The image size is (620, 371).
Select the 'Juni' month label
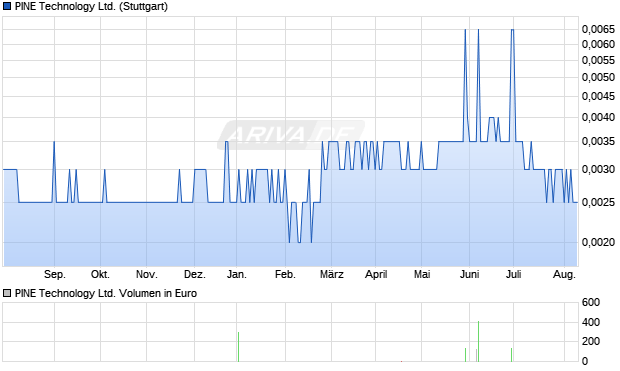point(470,274)
